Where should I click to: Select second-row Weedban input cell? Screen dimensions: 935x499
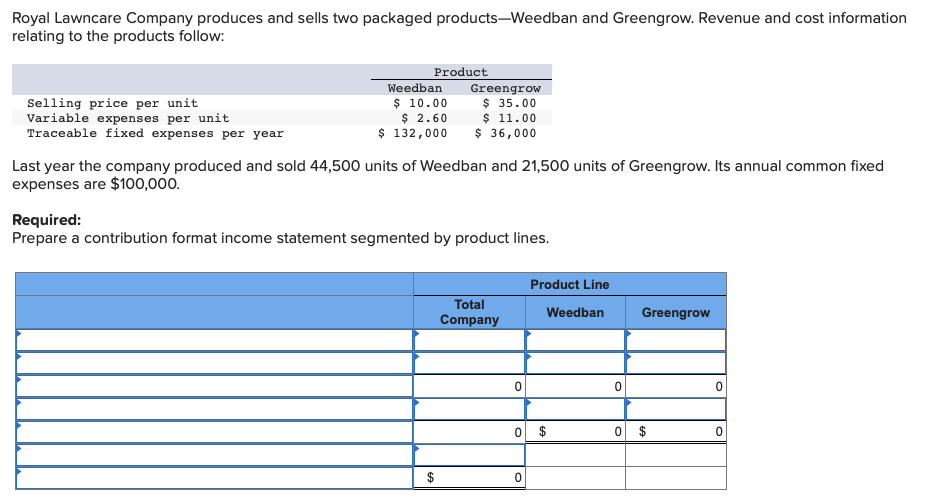(x=575, y=363)
